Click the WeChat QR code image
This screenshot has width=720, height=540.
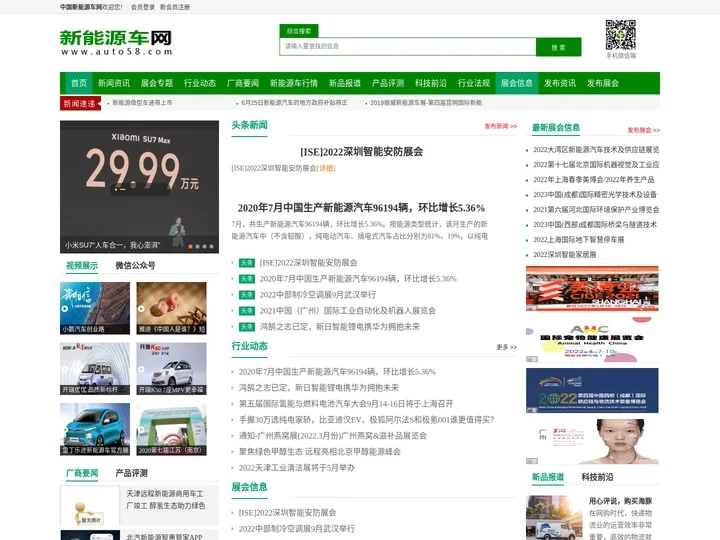click(x=620, y=35)
